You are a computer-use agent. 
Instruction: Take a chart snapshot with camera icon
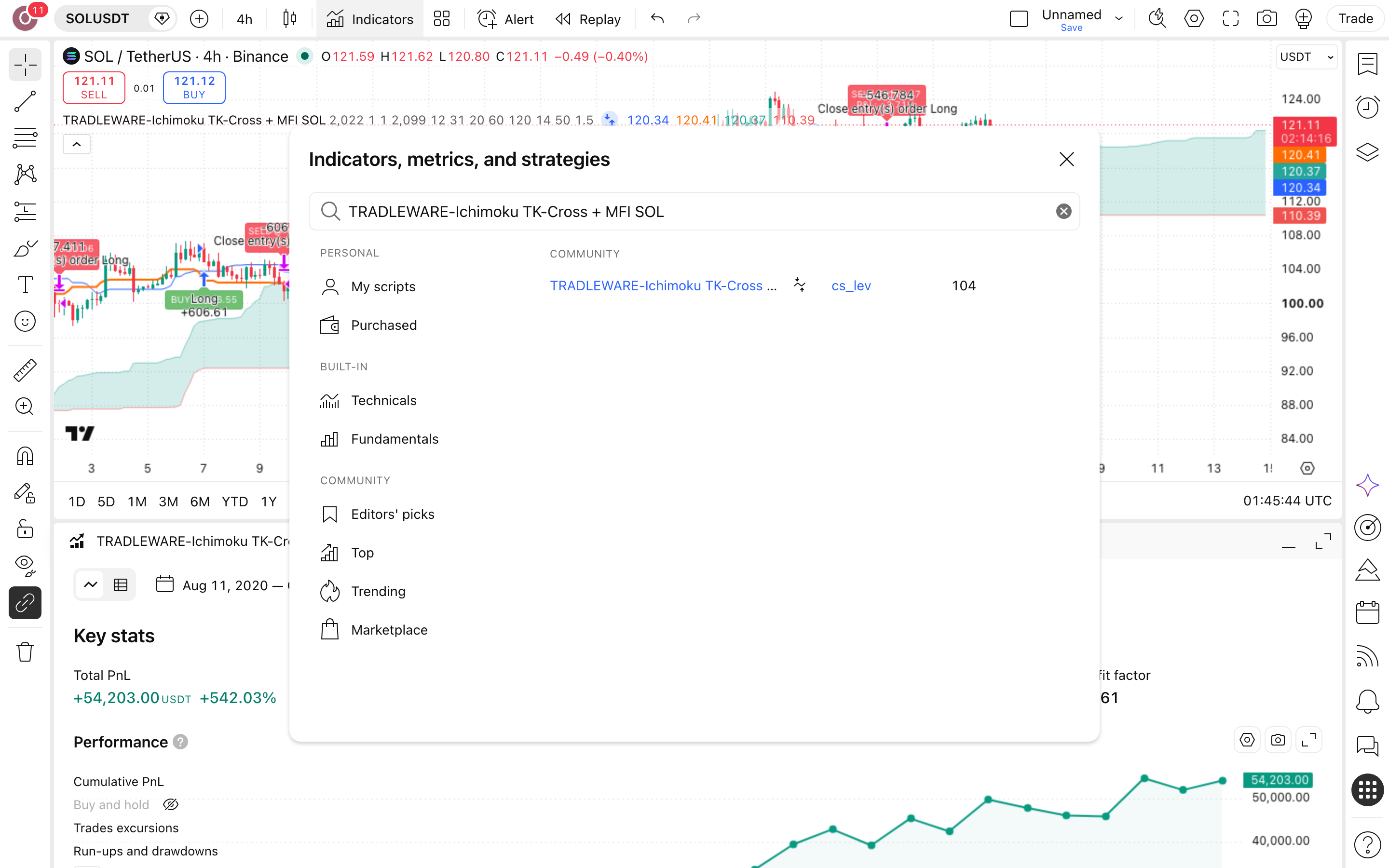click(x=1266, y=19)
